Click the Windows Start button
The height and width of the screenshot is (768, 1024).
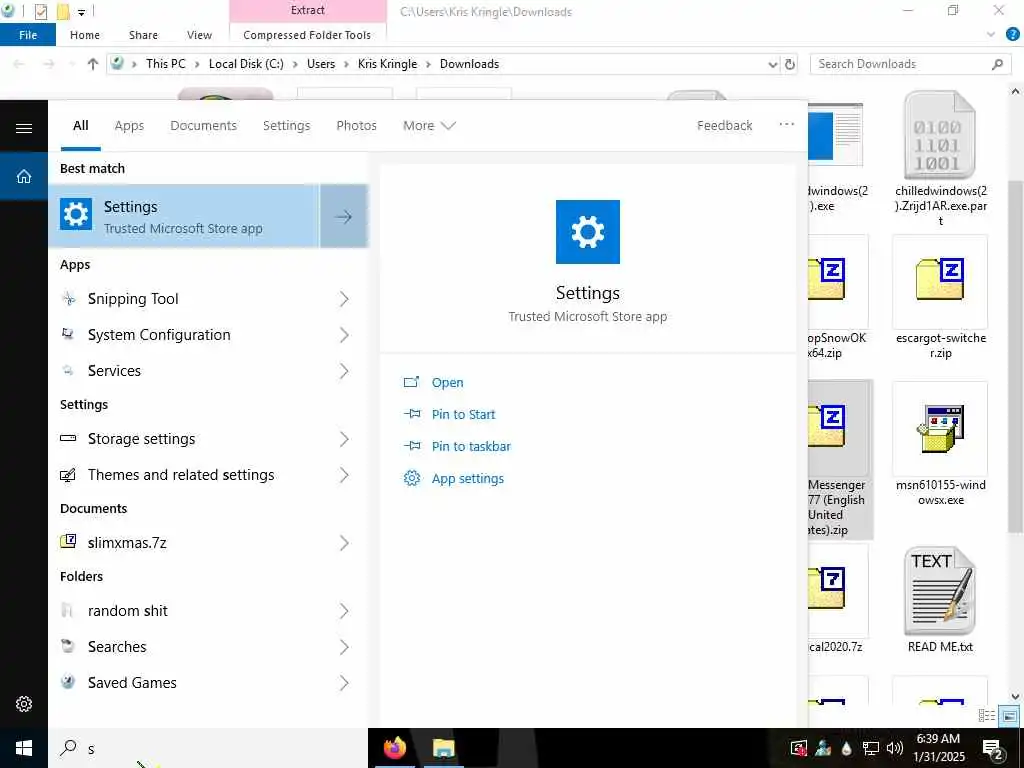click(24, 748)
